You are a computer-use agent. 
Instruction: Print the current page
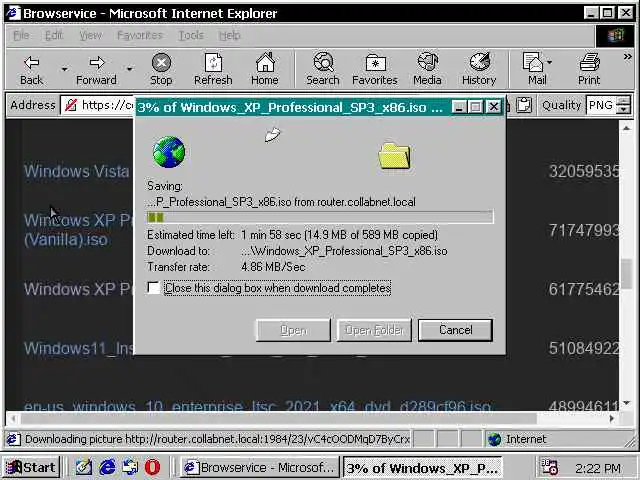pos(589,69)
